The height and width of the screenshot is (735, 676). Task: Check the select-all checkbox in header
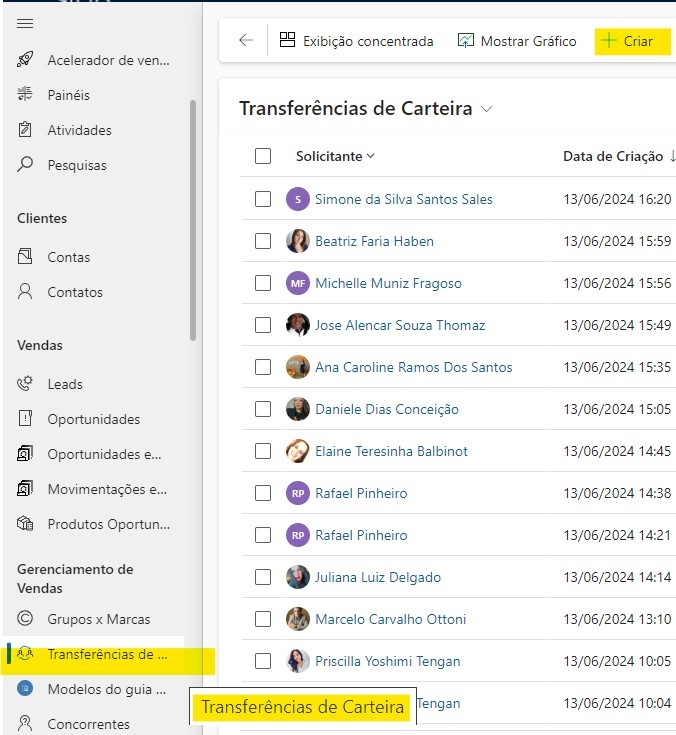click(263, 156)
